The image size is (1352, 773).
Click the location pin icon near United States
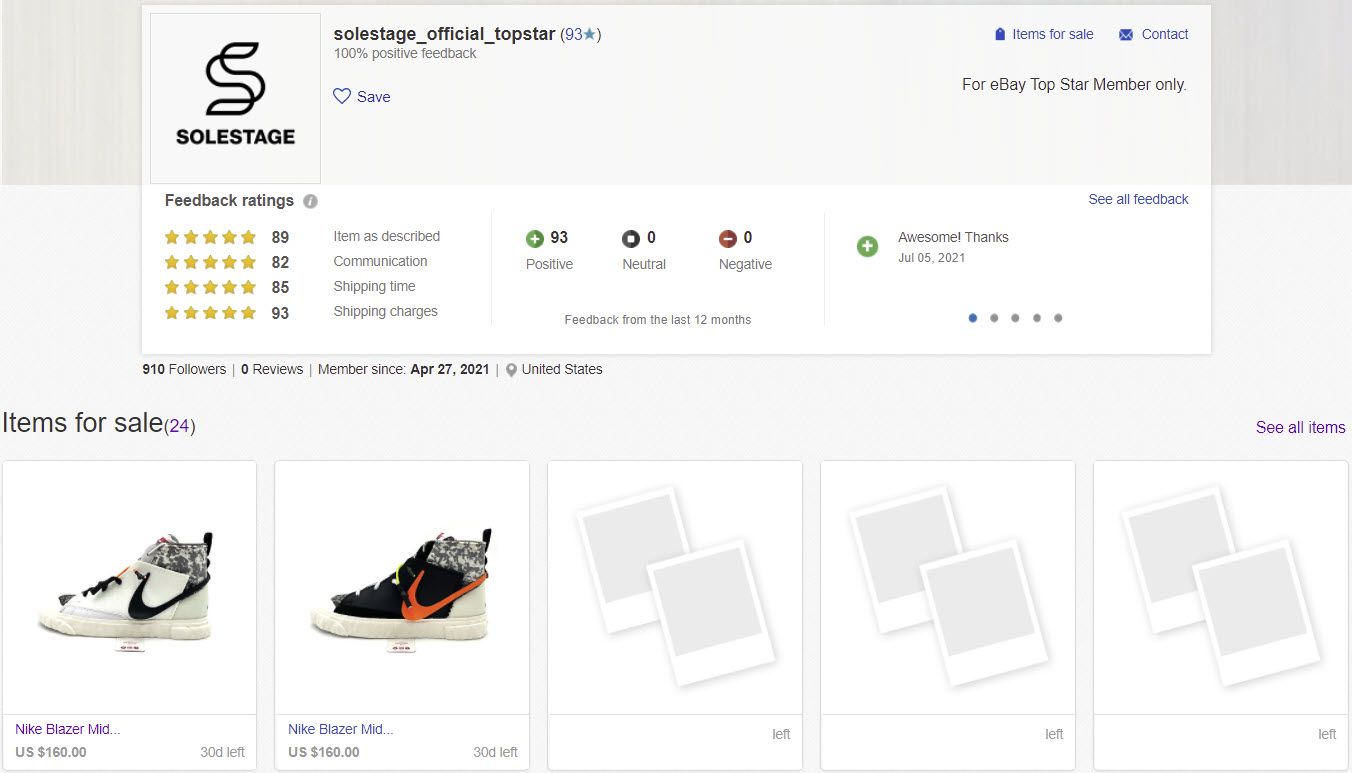511,370
